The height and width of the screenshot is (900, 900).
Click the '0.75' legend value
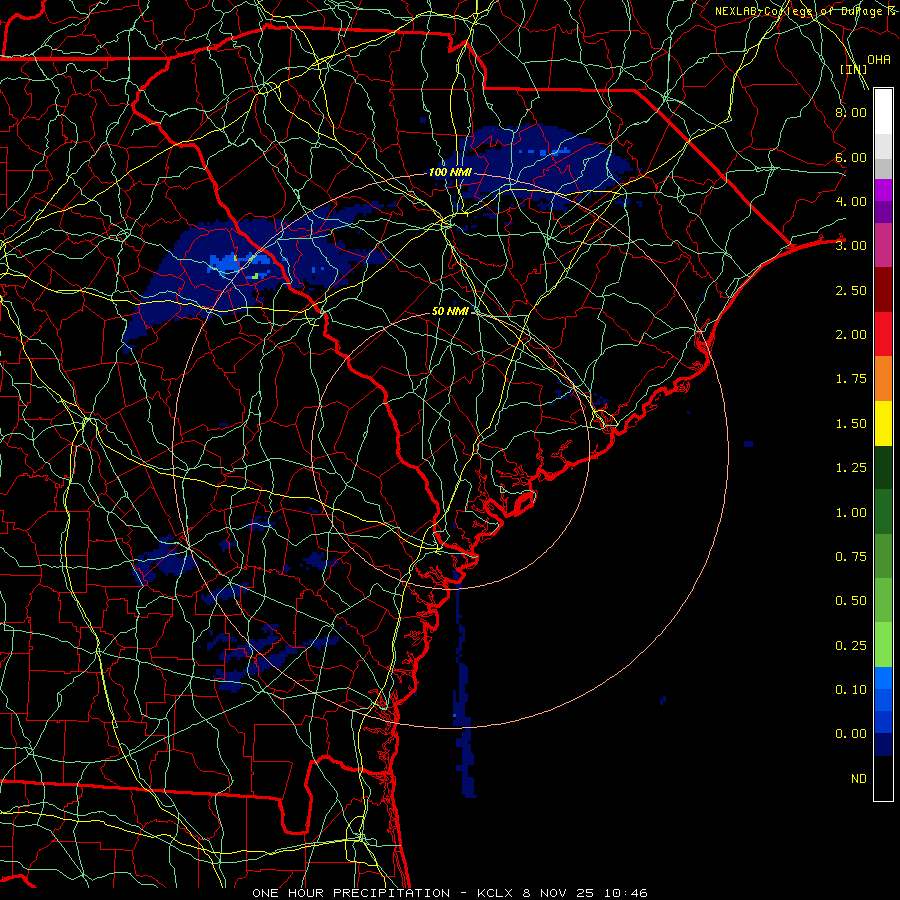tap(851, 557)
